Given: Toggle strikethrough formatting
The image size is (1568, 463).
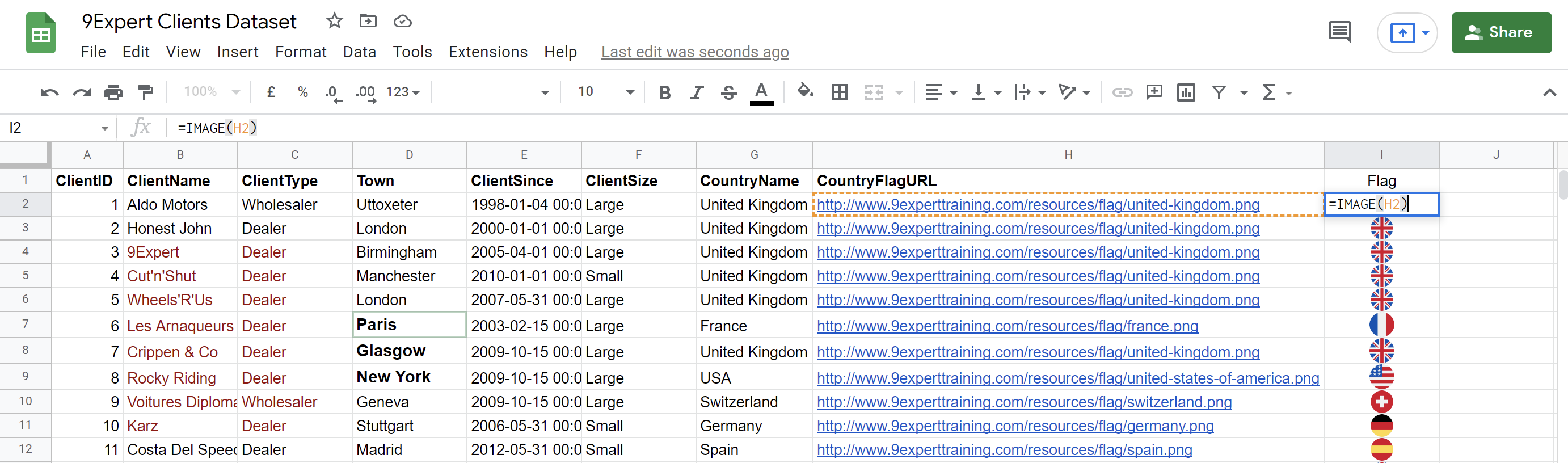Looking at the screenshot, I should coord(728,92).
